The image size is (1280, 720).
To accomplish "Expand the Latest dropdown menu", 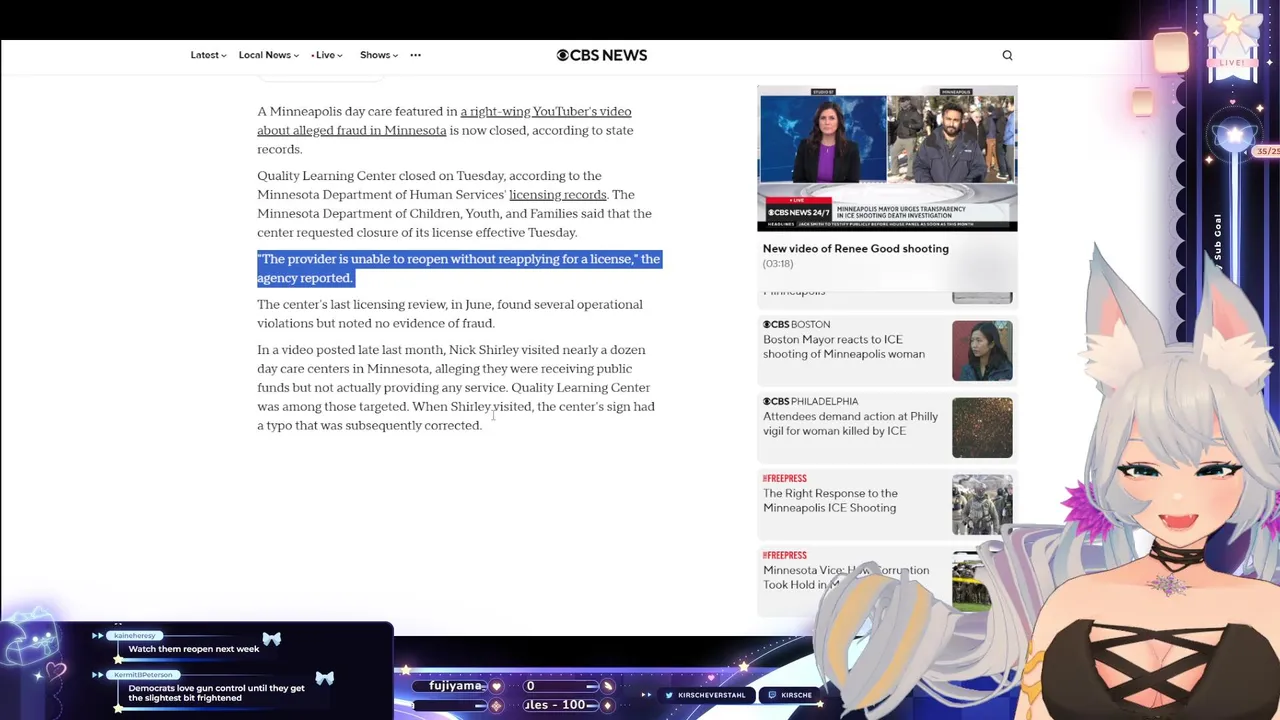I will coord(208,55).
